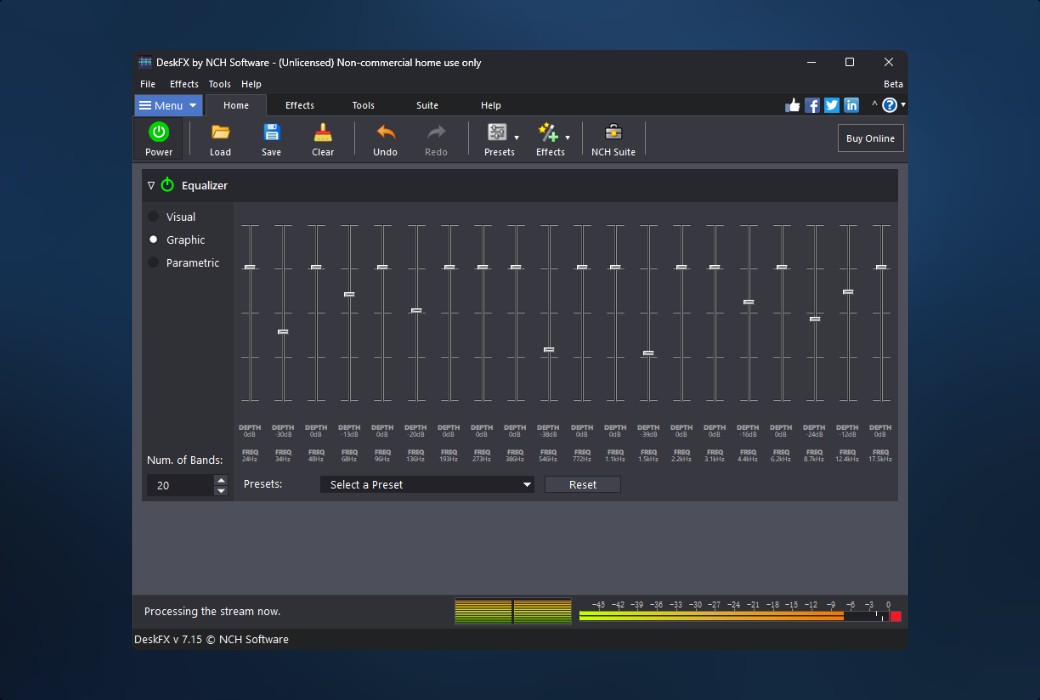Click the Clear broom icon

coord(322,133)
